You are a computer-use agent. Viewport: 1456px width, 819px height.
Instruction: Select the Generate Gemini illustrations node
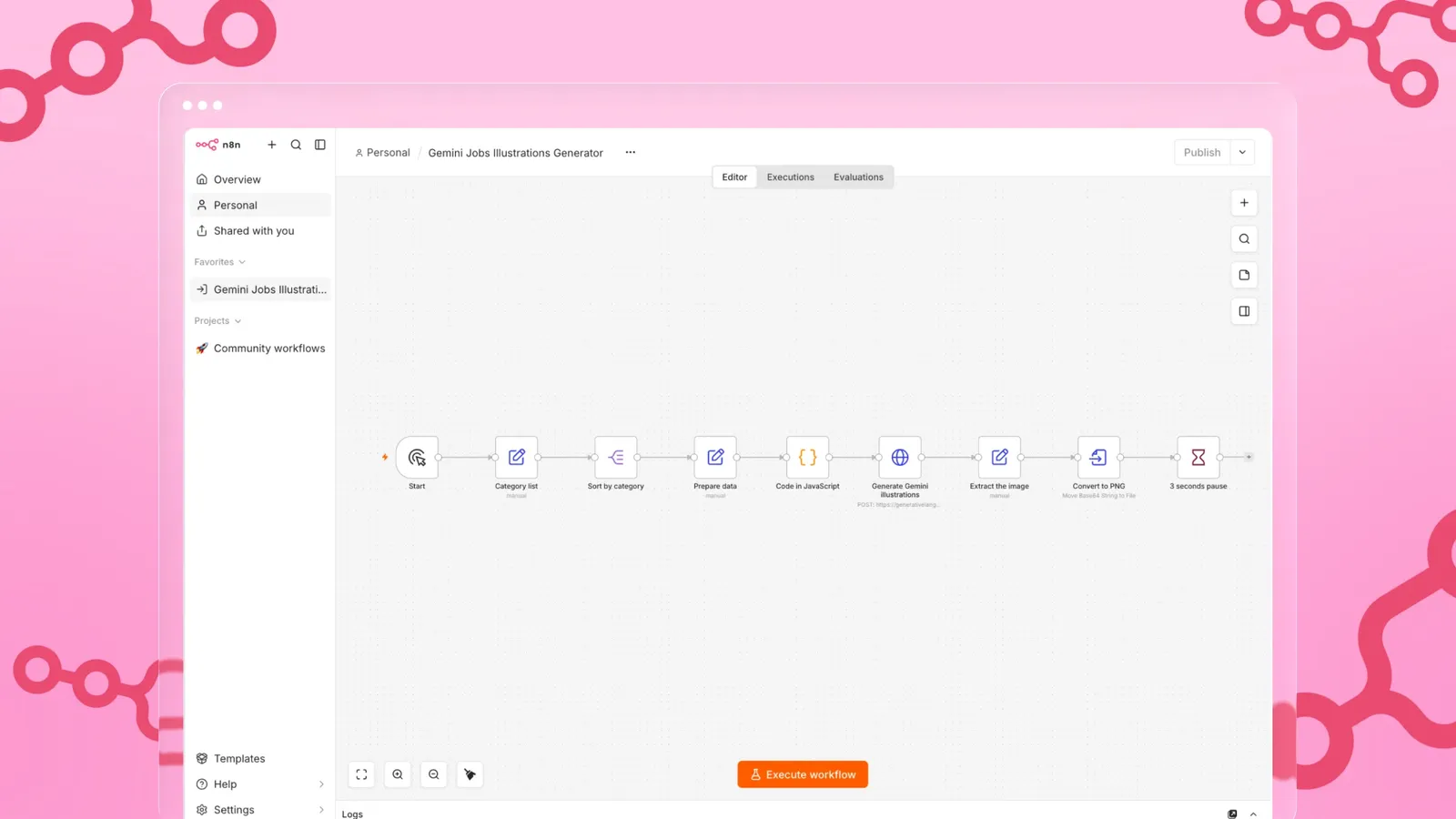900,457
